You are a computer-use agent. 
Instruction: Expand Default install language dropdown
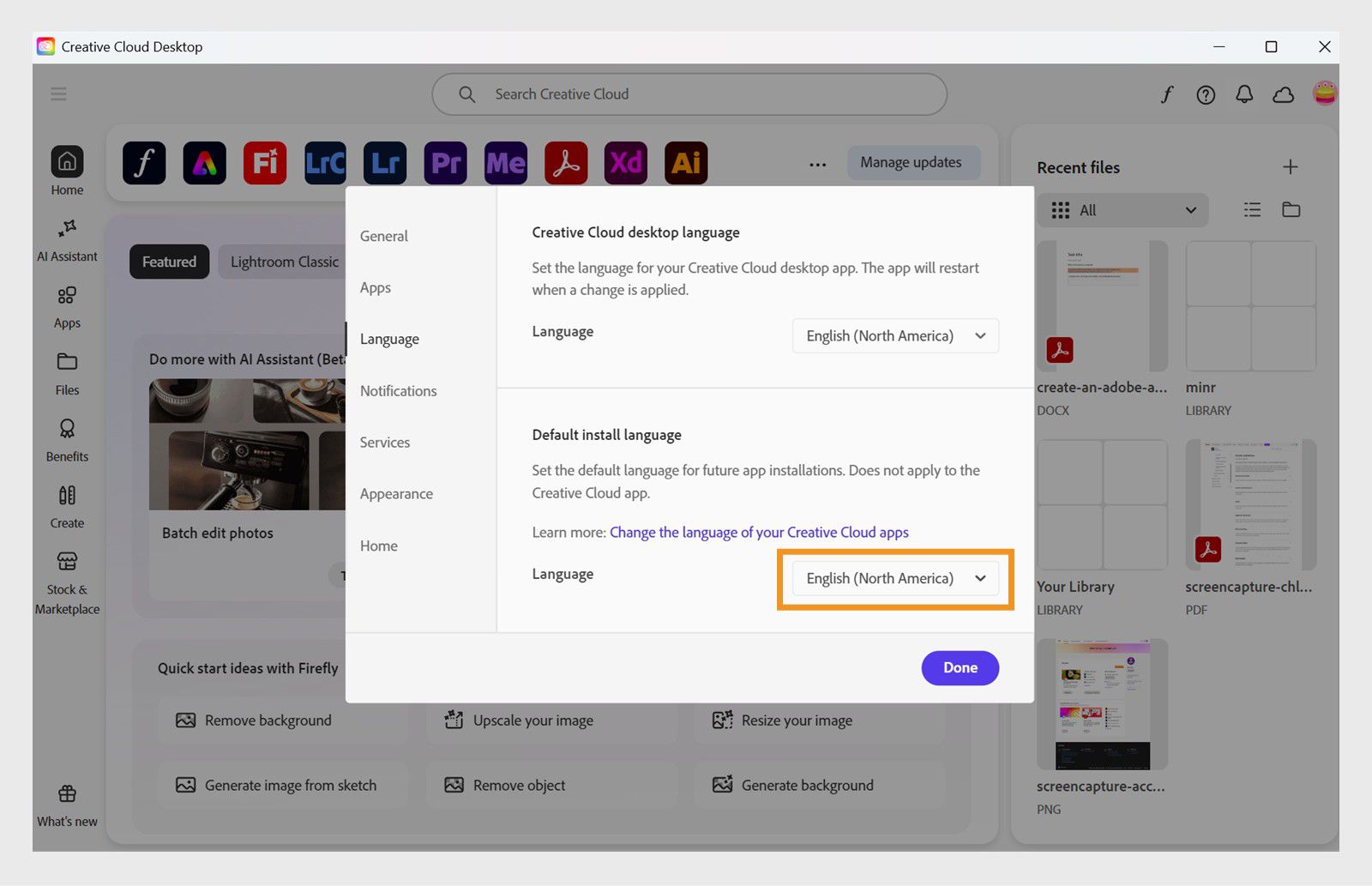point(895,579)
